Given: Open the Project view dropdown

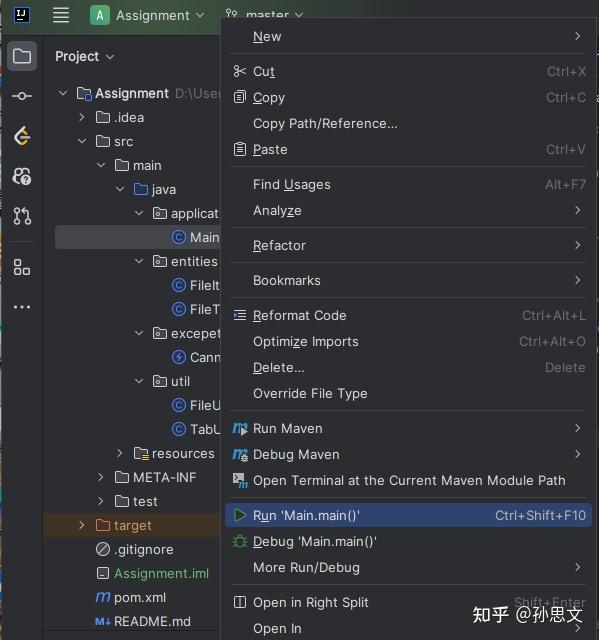Looking at the screenshot, I should click(84, 56).
